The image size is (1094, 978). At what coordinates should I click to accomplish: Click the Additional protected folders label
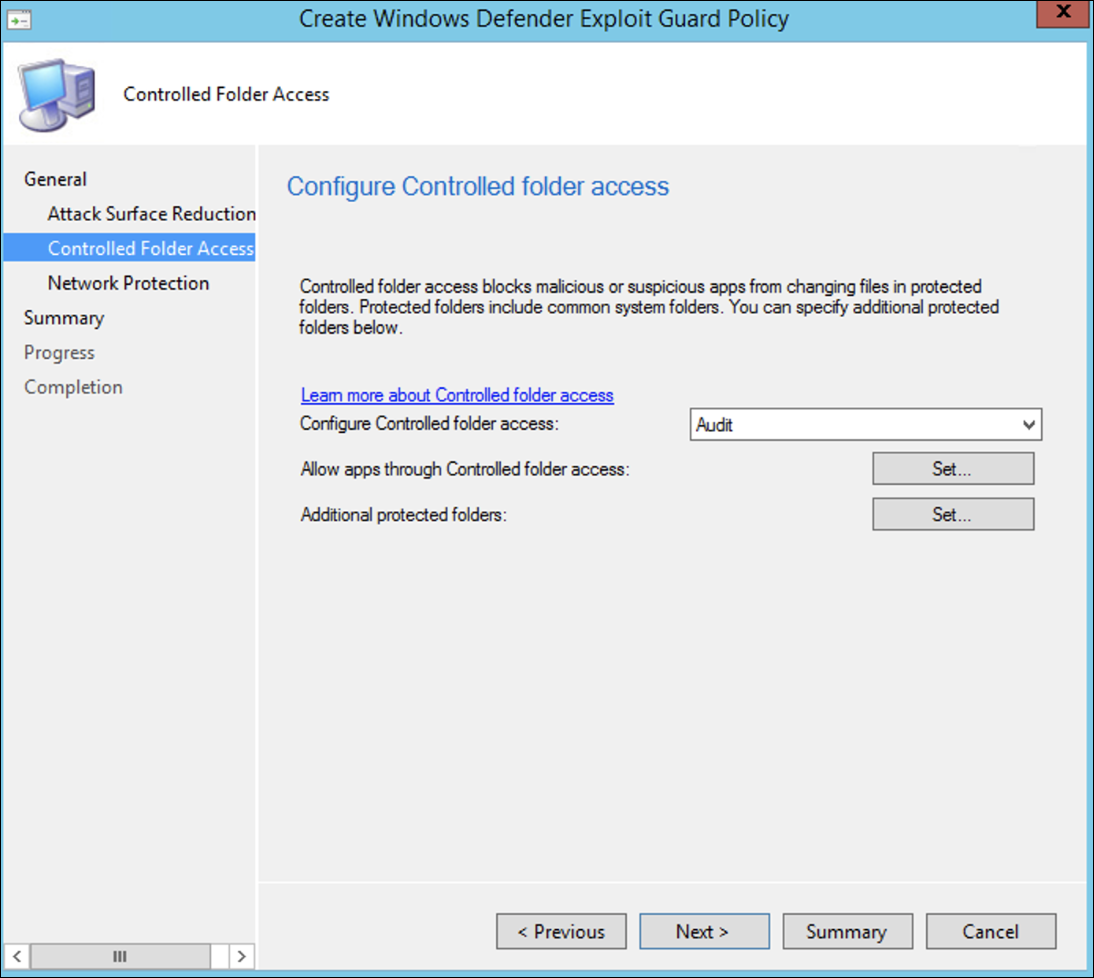tap(403, 515)
